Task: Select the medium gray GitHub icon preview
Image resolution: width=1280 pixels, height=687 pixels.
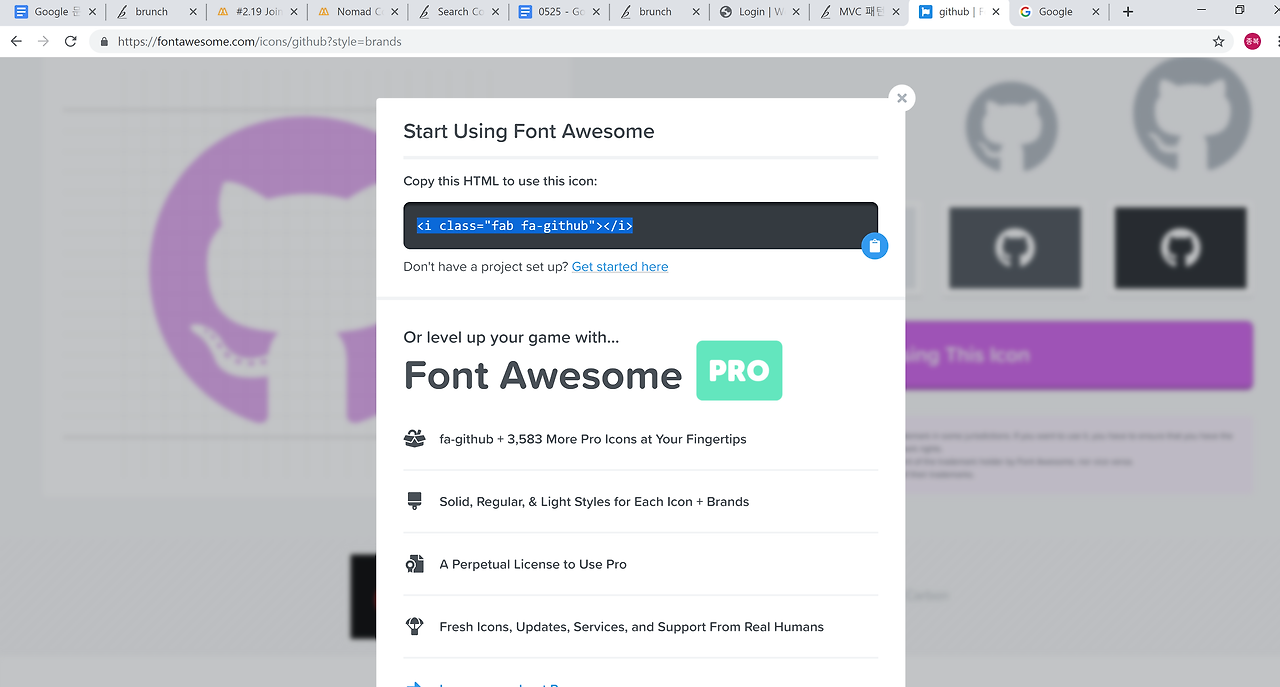Action: coord(1011,127)
